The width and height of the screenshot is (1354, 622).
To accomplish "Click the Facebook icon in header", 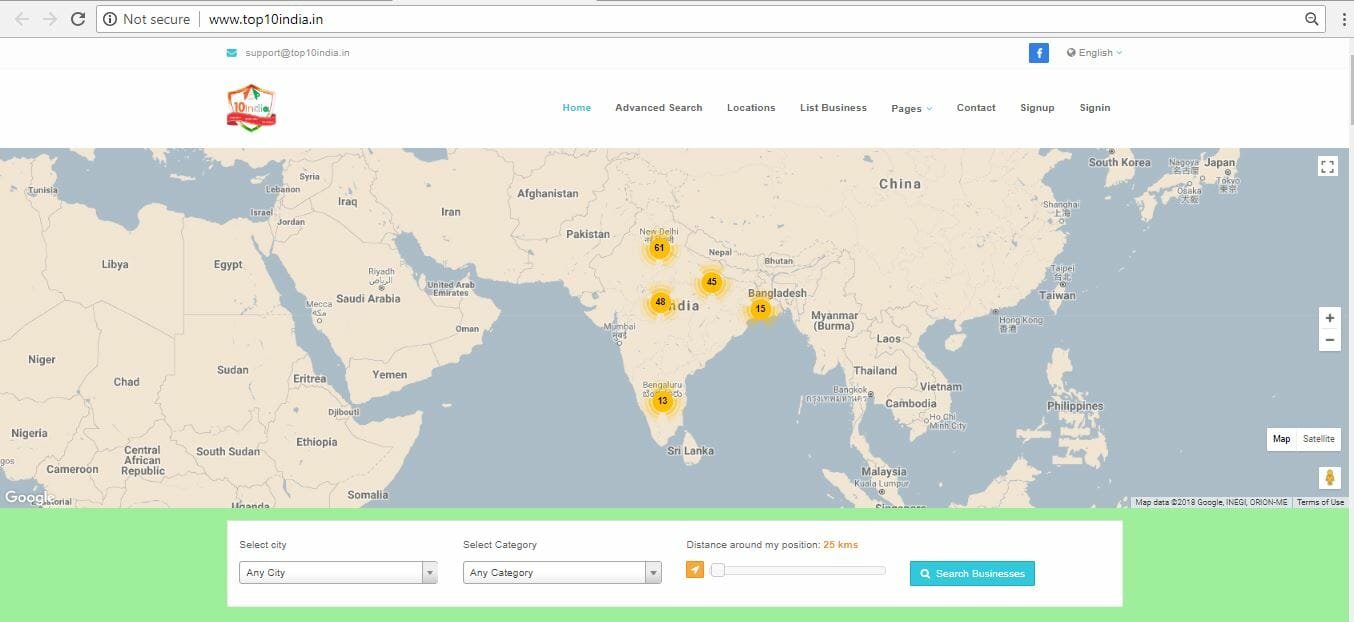I will pyautogui.click(x=1038, y=53).
